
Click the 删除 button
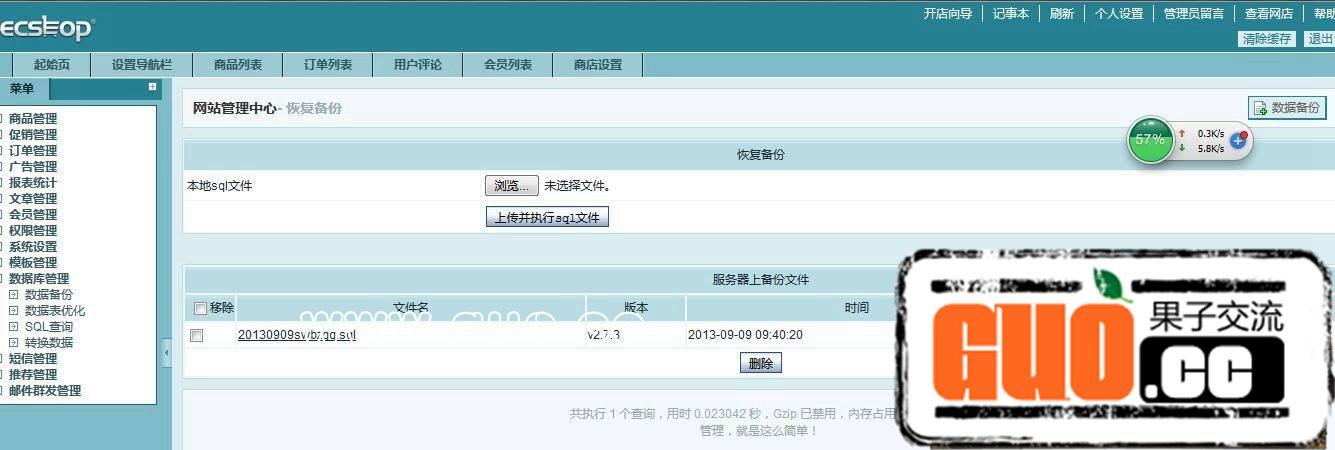point(761,364)
